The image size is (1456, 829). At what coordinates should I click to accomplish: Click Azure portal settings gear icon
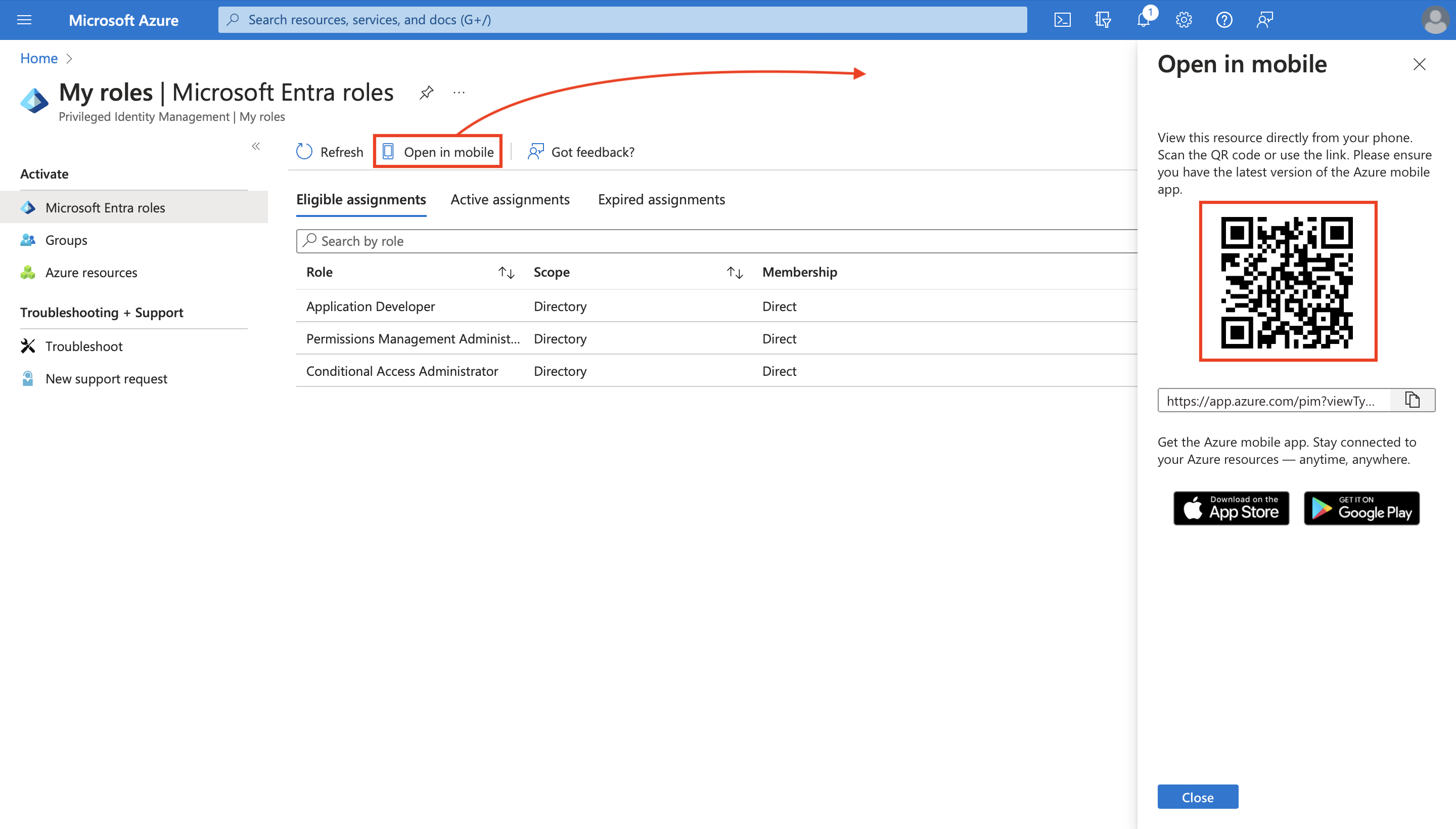[x=1183, y=19]
